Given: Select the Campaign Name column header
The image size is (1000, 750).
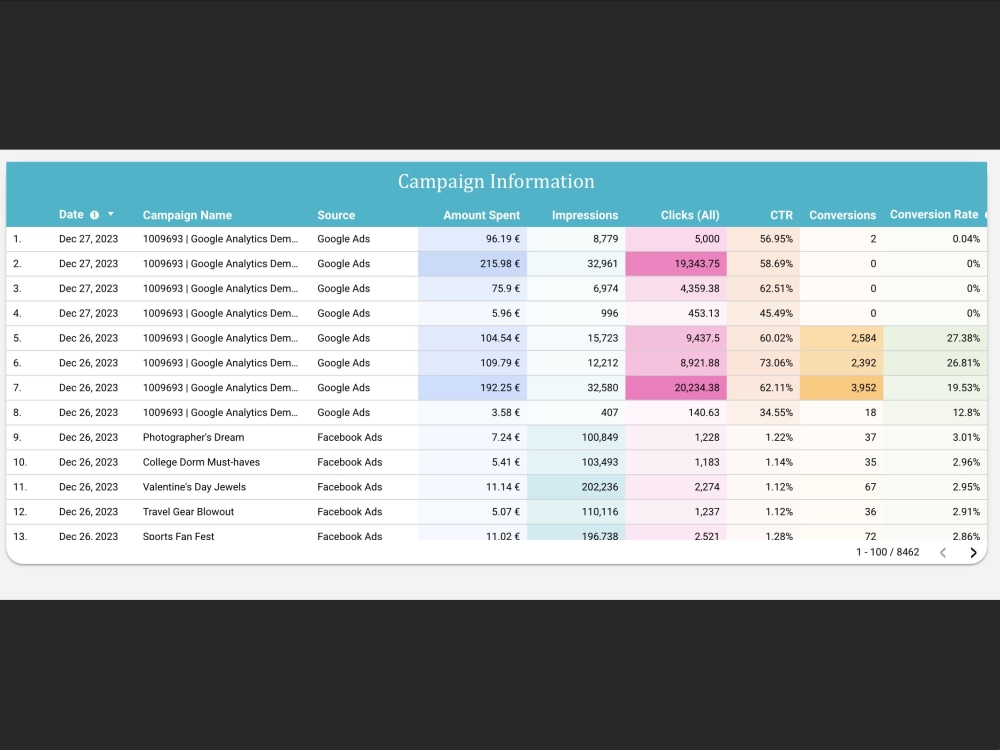Looking at the screenshot, I should click(187, 214).
